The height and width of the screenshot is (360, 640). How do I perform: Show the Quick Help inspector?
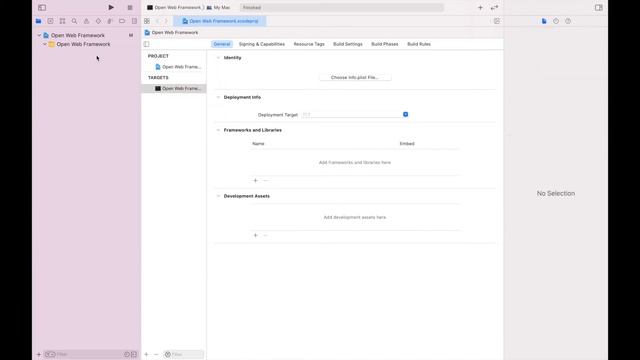pos(568,21)
